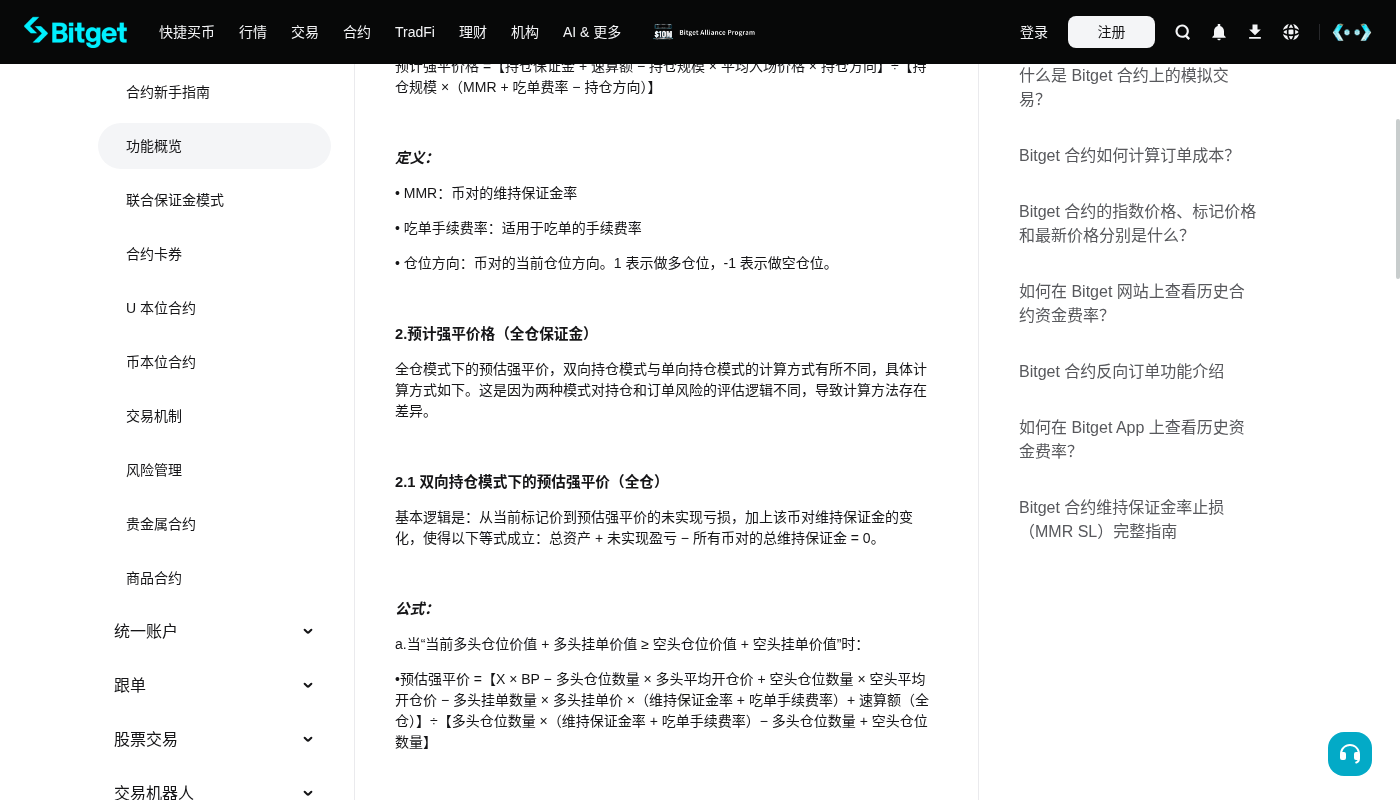The width and height of the screenshot is (1400, 800).
Task: Select 功能概览 in sidebar
Action: 214,146
